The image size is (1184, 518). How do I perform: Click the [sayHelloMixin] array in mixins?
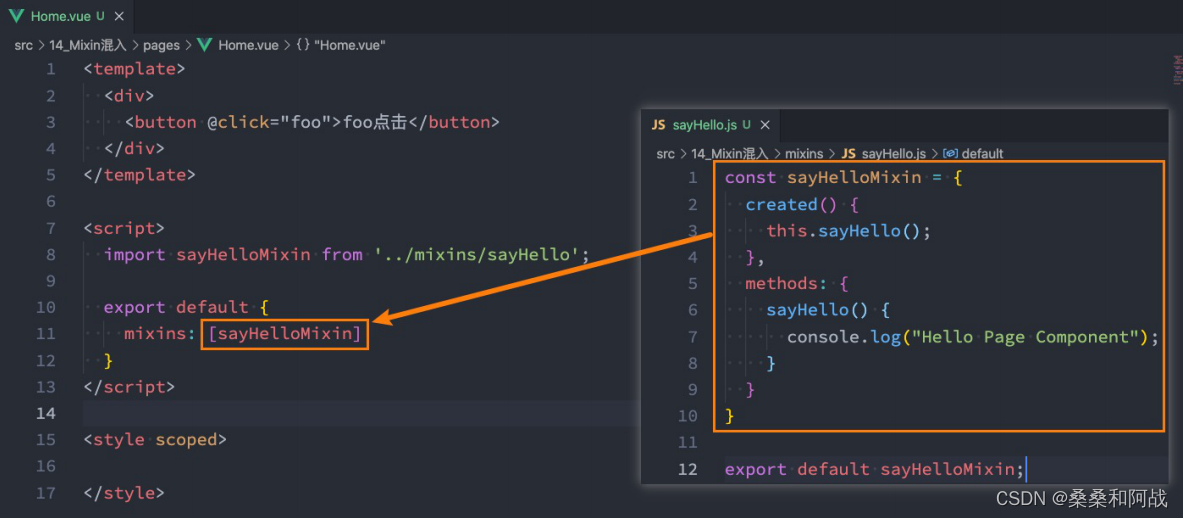[x=285, y=334]
